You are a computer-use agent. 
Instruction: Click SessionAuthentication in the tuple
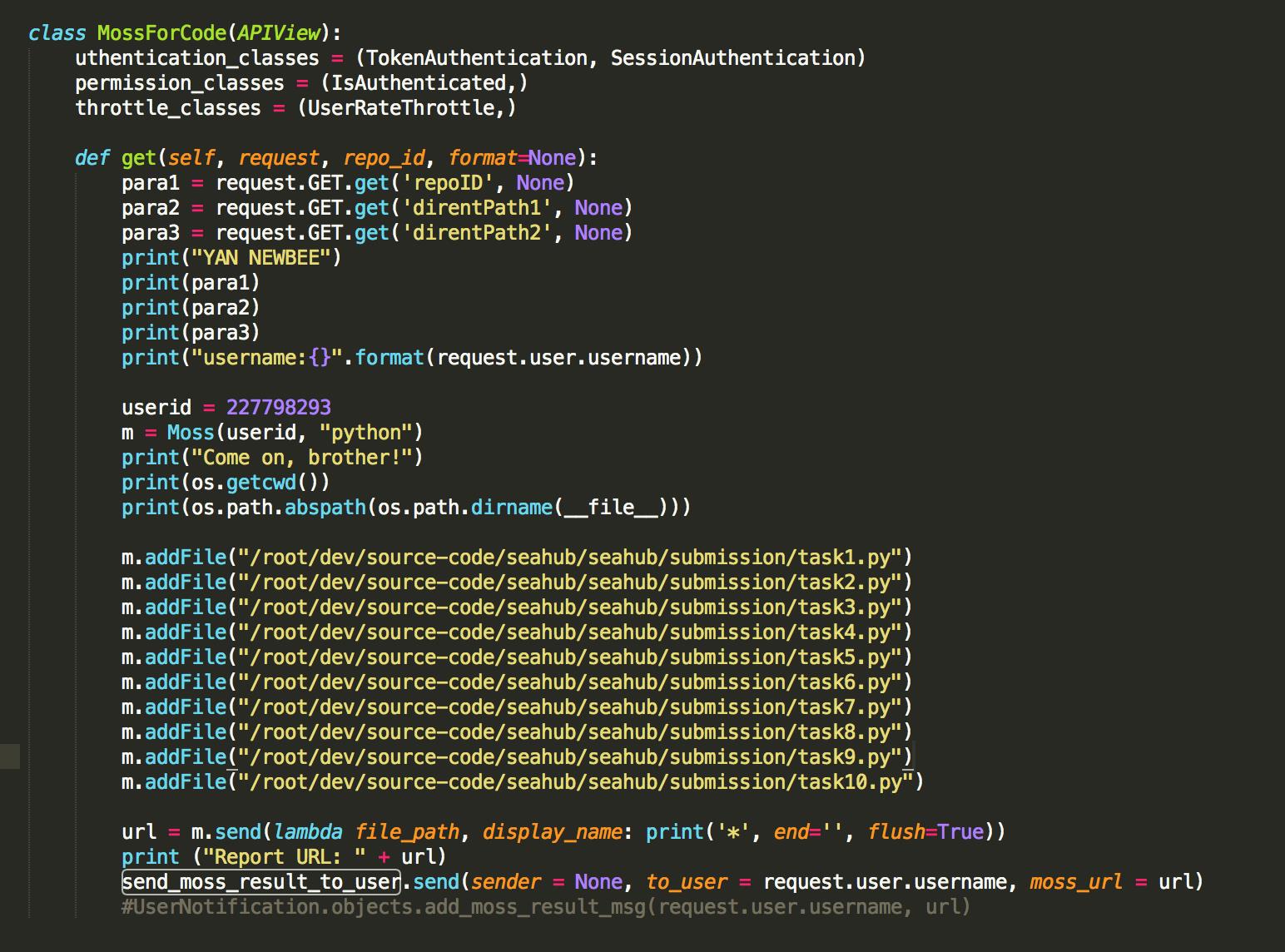732,58
